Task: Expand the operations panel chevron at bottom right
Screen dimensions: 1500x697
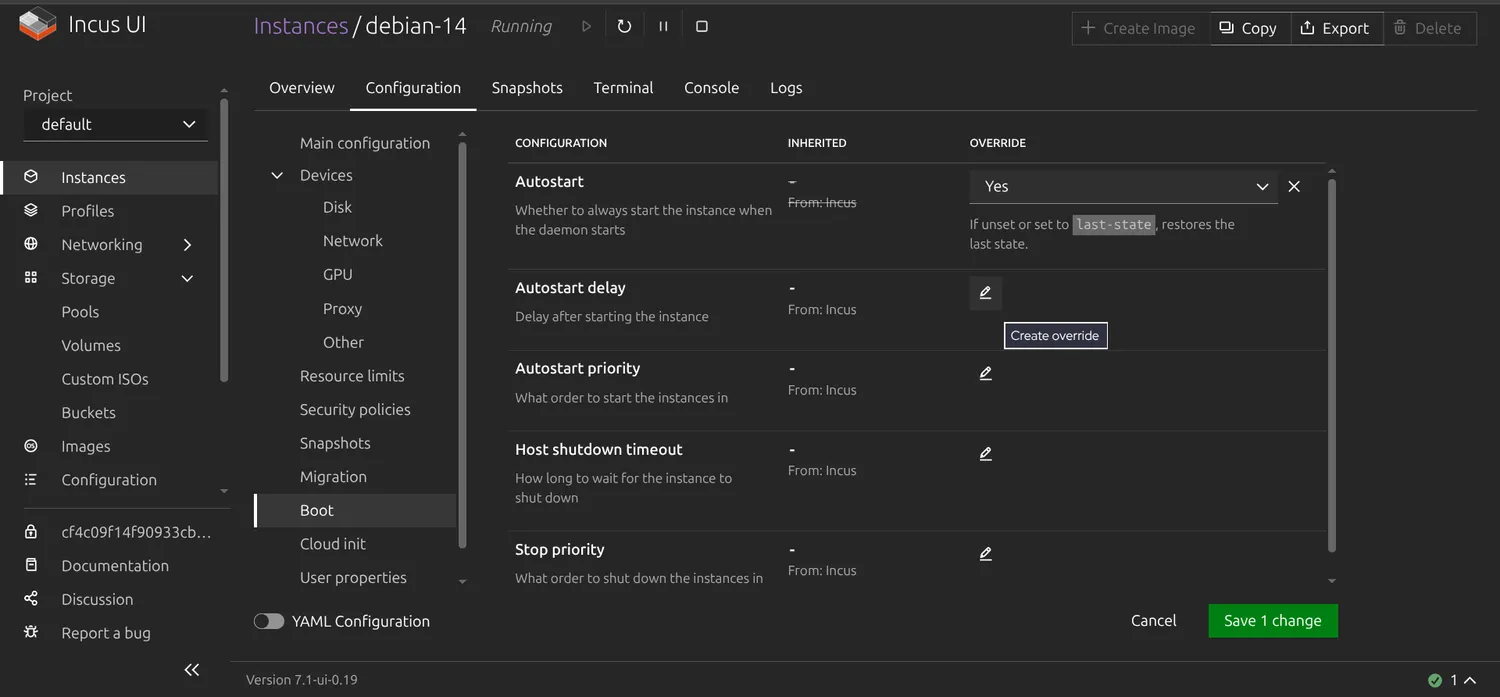Action: (x=1470, y=680)
